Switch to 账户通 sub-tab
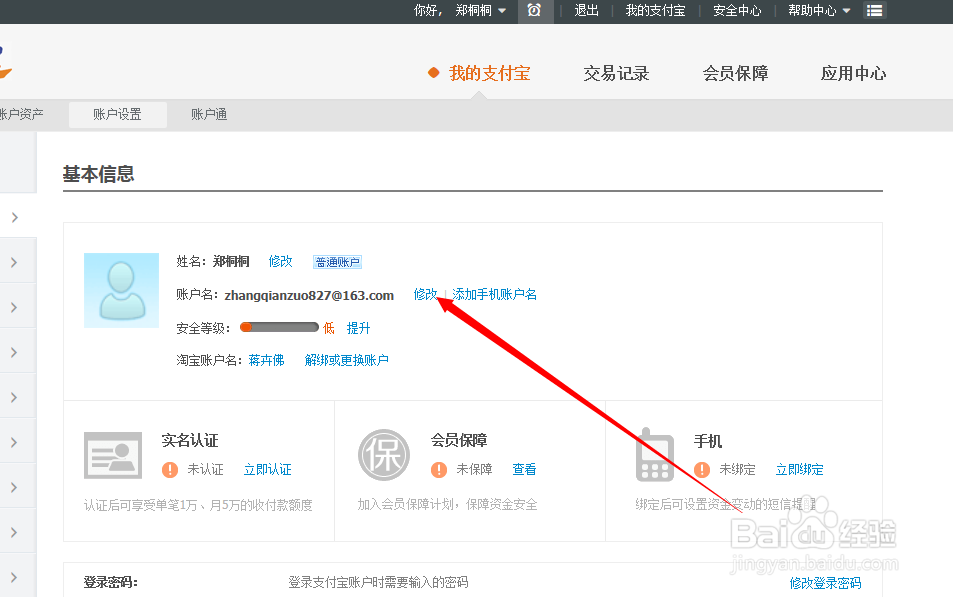 [x=209, y=114]
